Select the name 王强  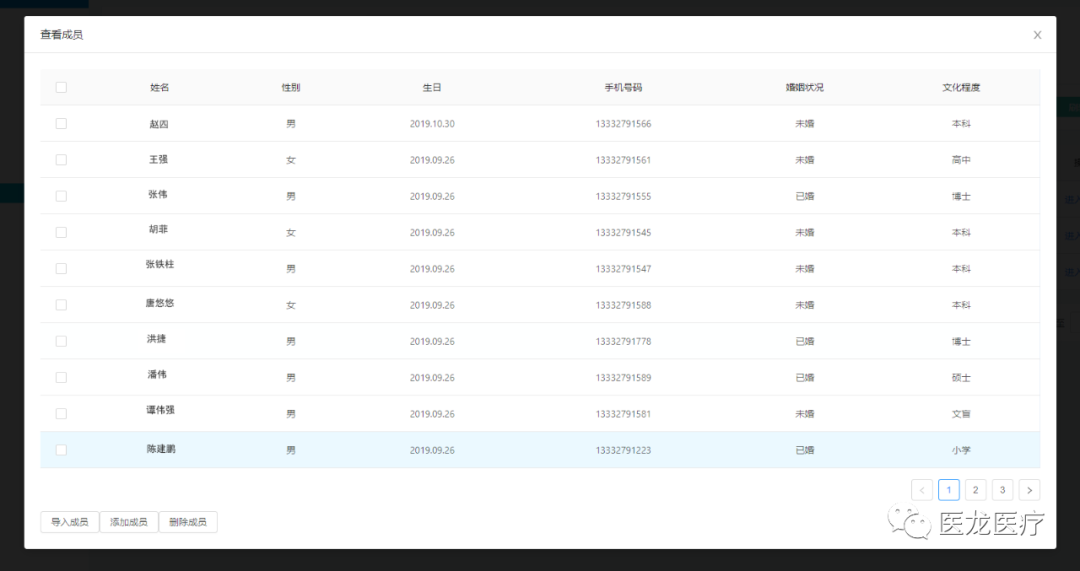pos(158,159)
